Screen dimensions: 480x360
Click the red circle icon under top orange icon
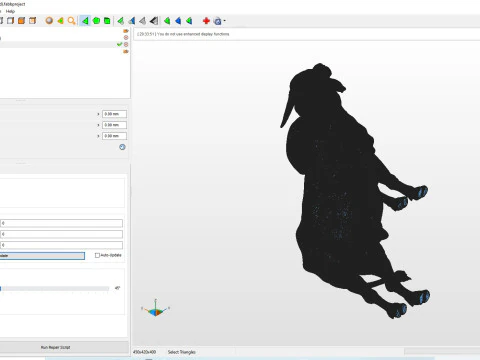coord(126,38)
